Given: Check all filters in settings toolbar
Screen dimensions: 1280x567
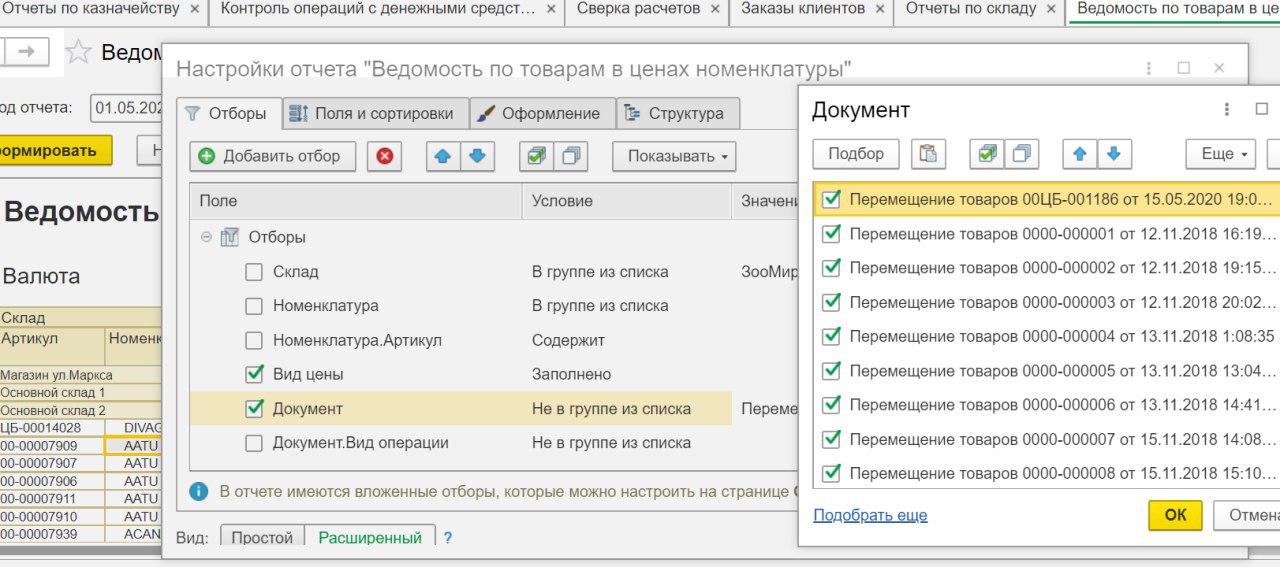Looking at the screenshot, I should pyautogui.click(x=537, y=156).
